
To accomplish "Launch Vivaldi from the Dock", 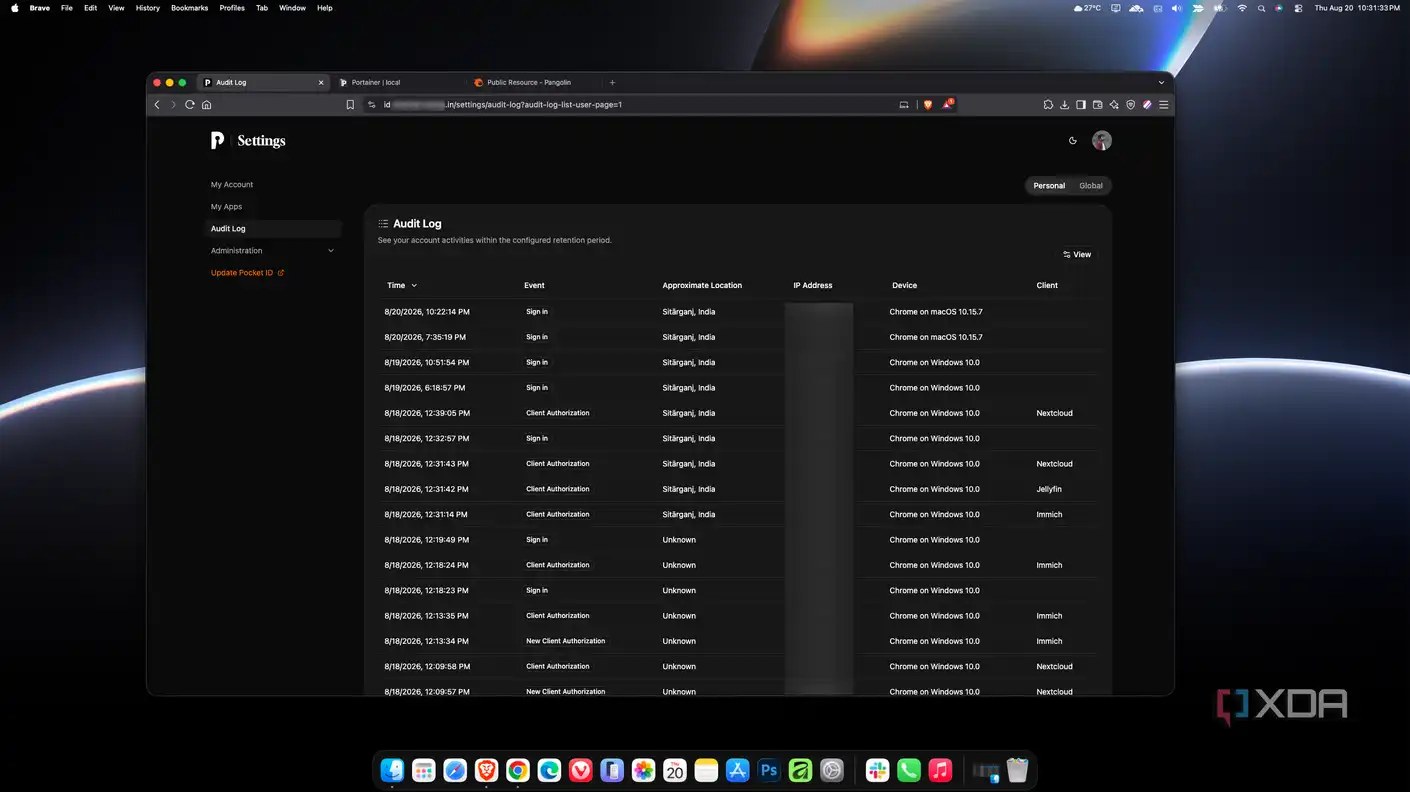I will [x=580, y=770].
